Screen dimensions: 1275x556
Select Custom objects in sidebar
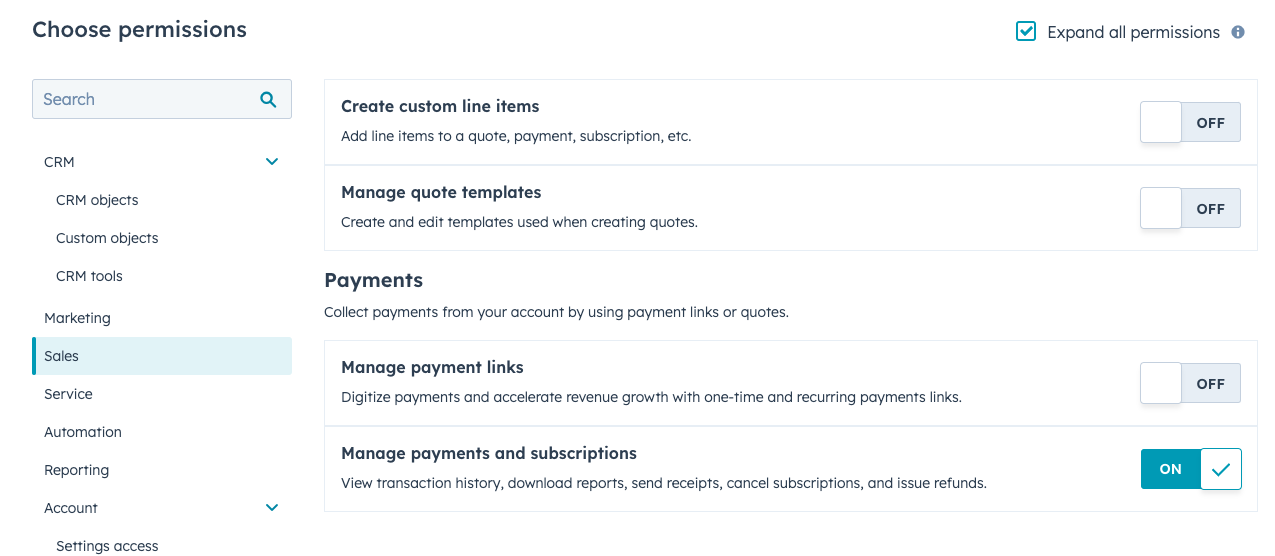point(107,238)
